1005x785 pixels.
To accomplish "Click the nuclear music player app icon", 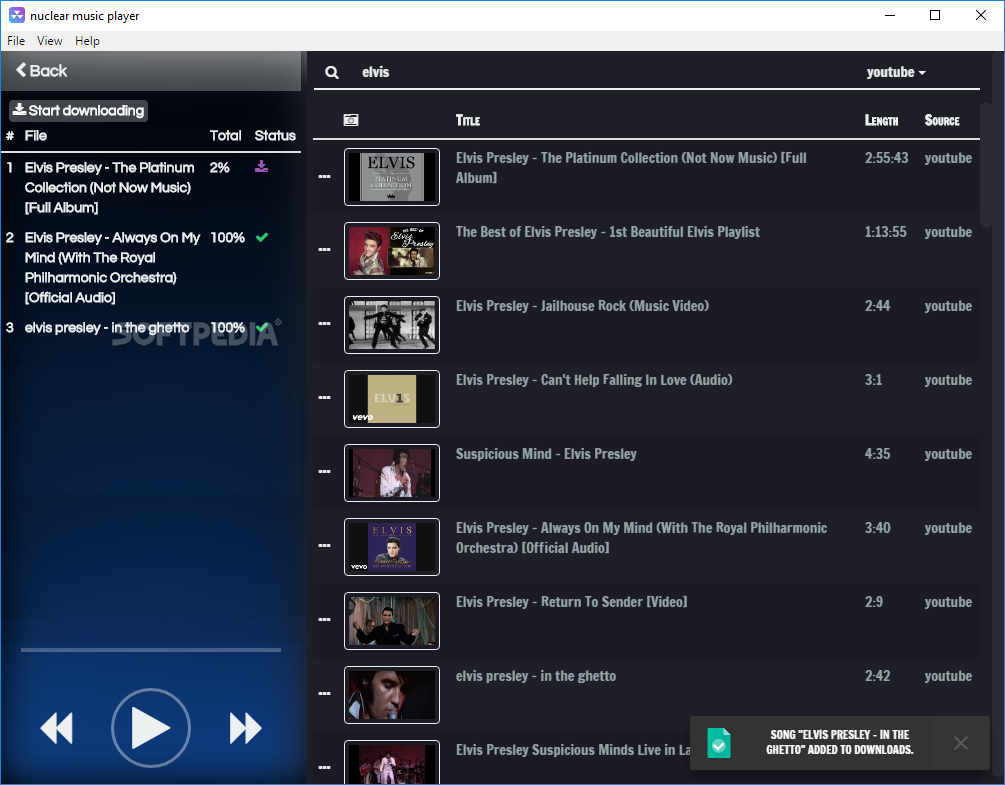I will tap(17, 15).
